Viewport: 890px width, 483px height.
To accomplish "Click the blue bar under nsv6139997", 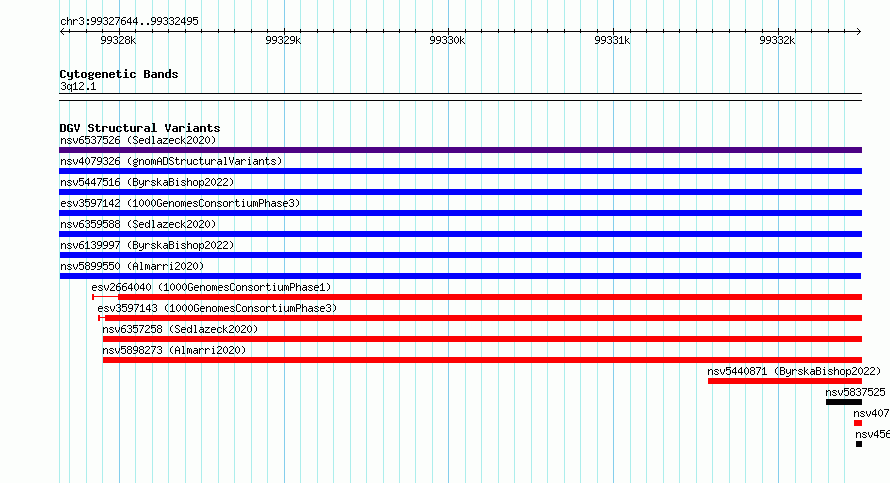I will (460, 255).
